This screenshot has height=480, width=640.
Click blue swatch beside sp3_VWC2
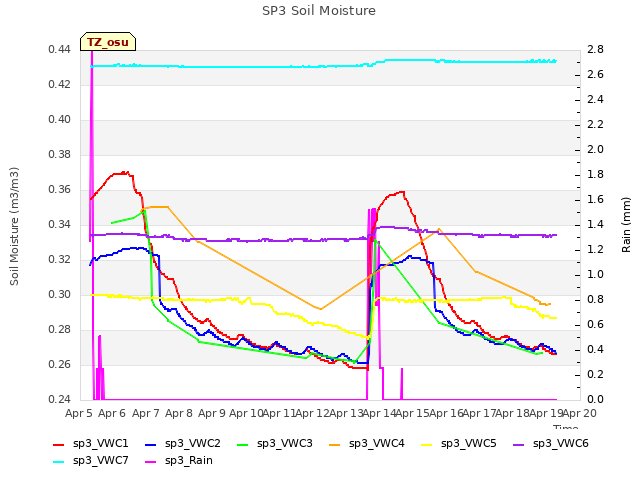[151, 444]
